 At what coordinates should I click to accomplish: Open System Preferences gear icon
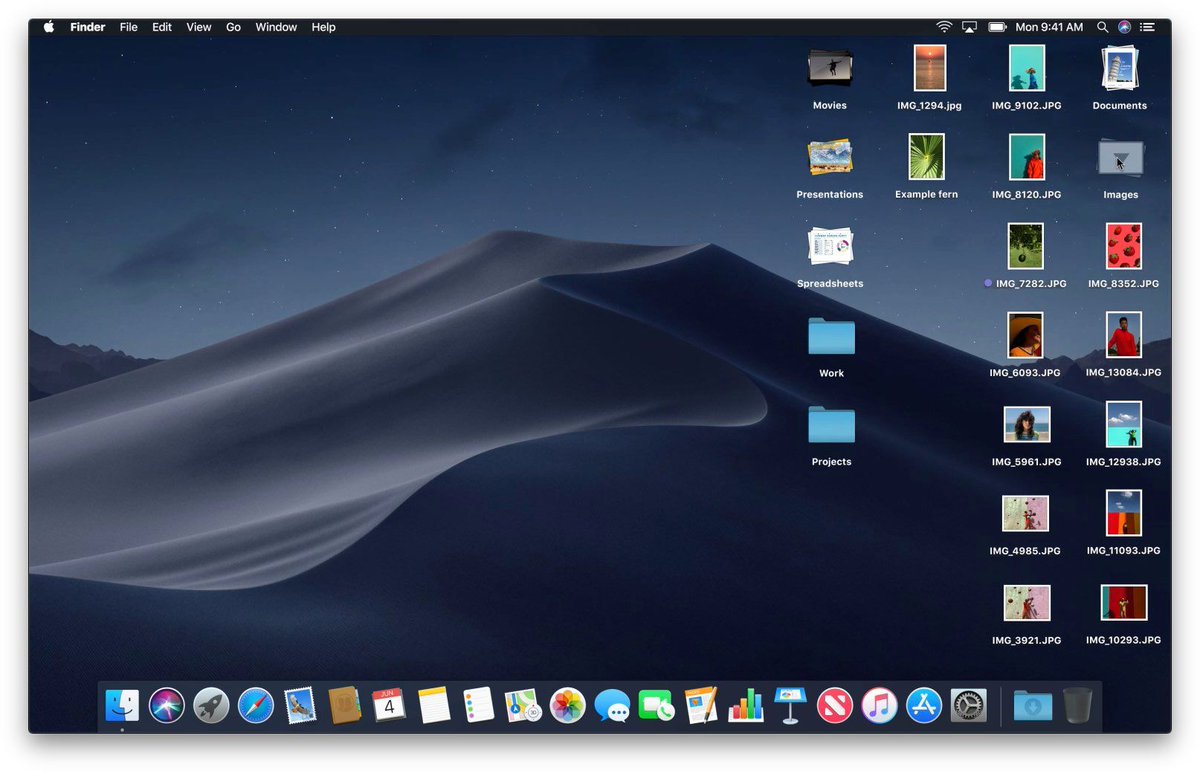968,706
